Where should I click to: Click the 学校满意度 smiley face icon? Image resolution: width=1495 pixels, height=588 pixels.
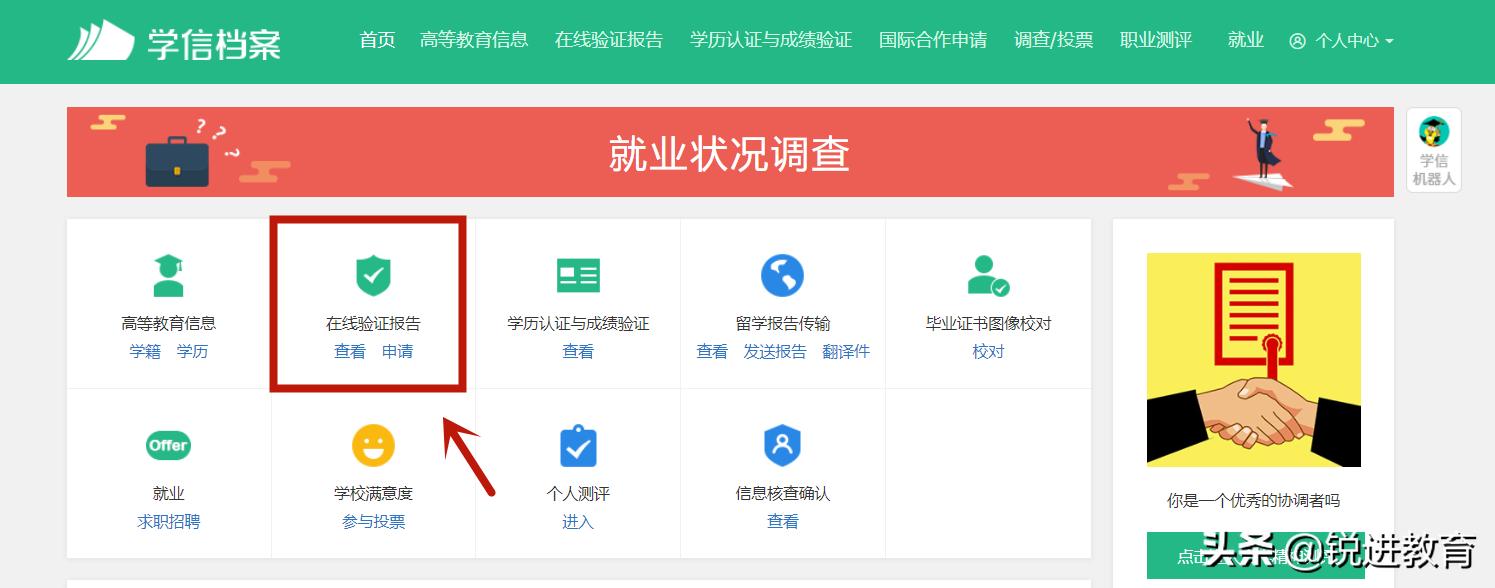pos(373,445)
